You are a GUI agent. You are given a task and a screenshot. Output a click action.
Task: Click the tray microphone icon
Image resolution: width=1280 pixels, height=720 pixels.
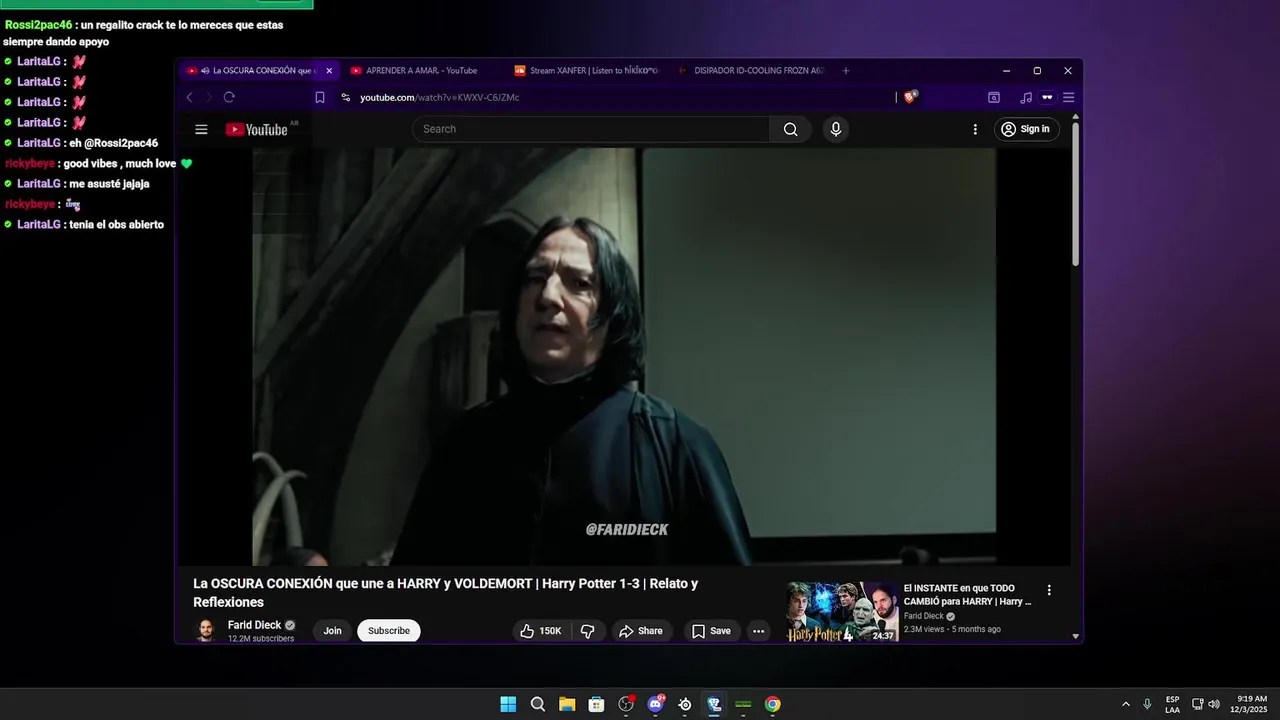coord(1147,704)
